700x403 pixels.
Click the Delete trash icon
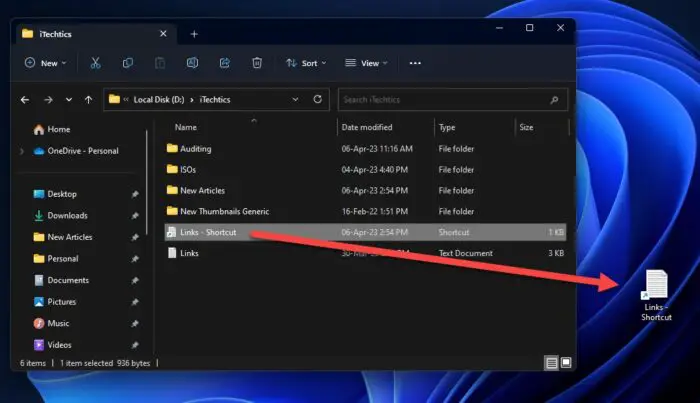(257, 63)
